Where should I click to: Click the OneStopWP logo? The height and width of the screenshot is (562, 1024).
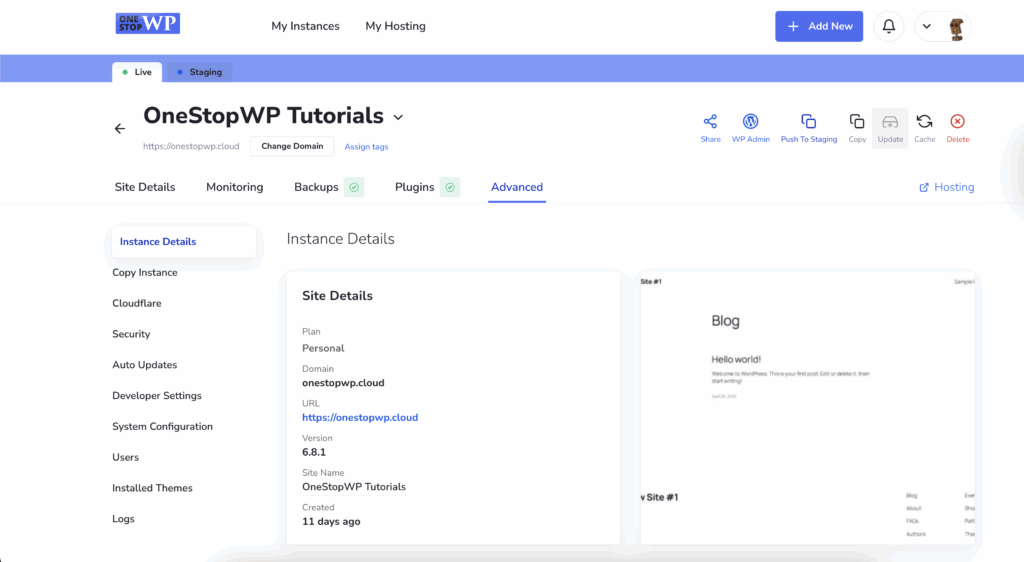click(x=148, y=23)
